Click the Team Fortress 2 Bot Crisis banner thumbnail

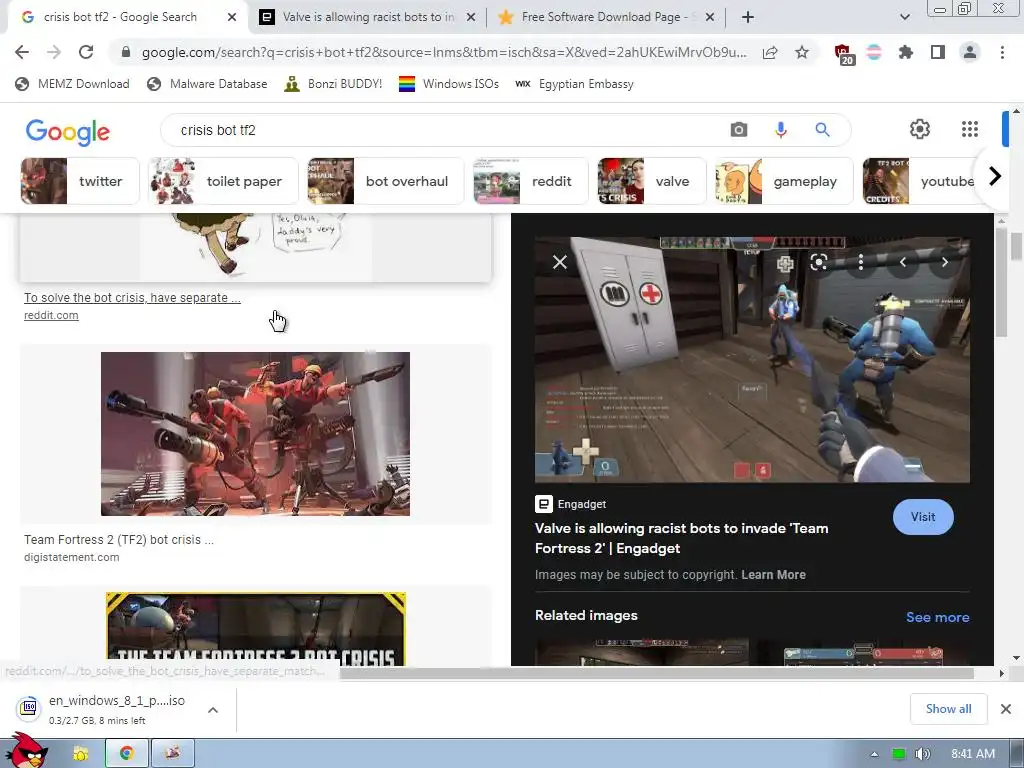click(x=255, y=628)
